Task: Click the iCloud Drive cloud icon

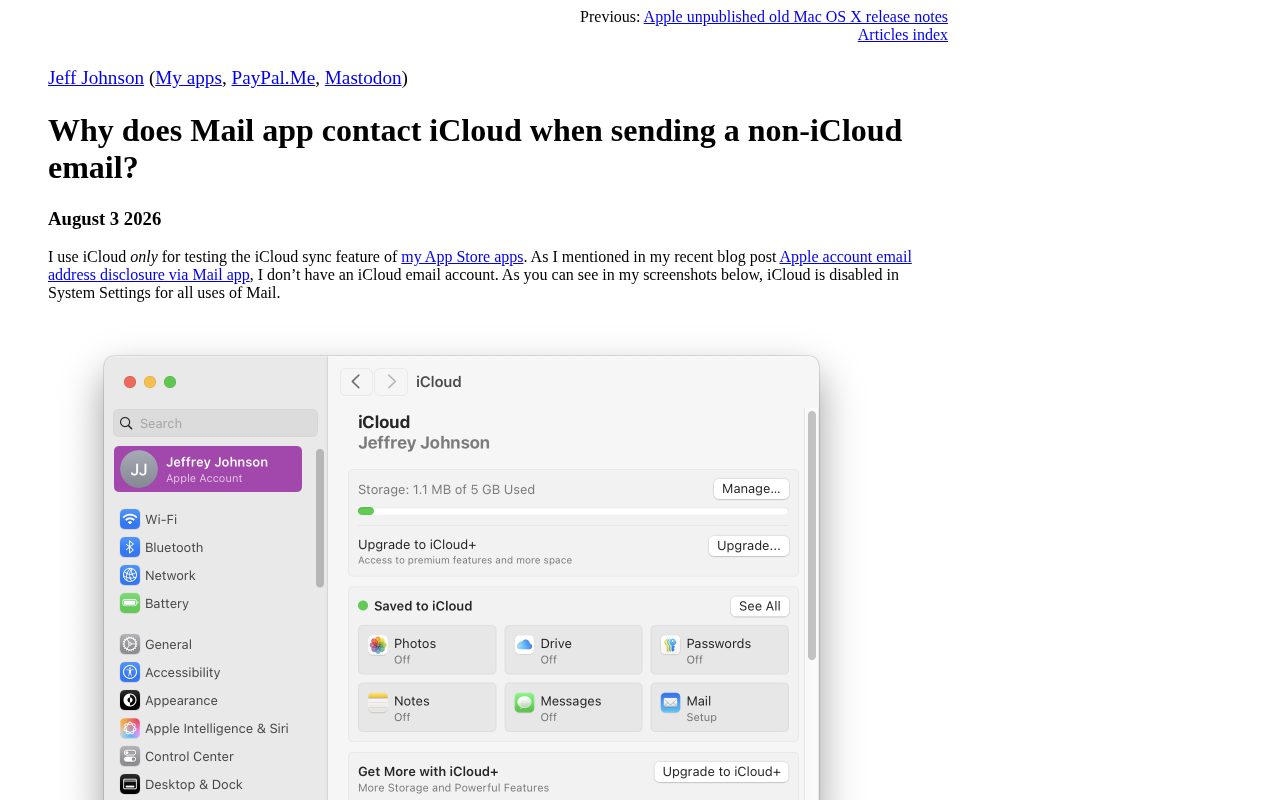Action: click(524, 645)
